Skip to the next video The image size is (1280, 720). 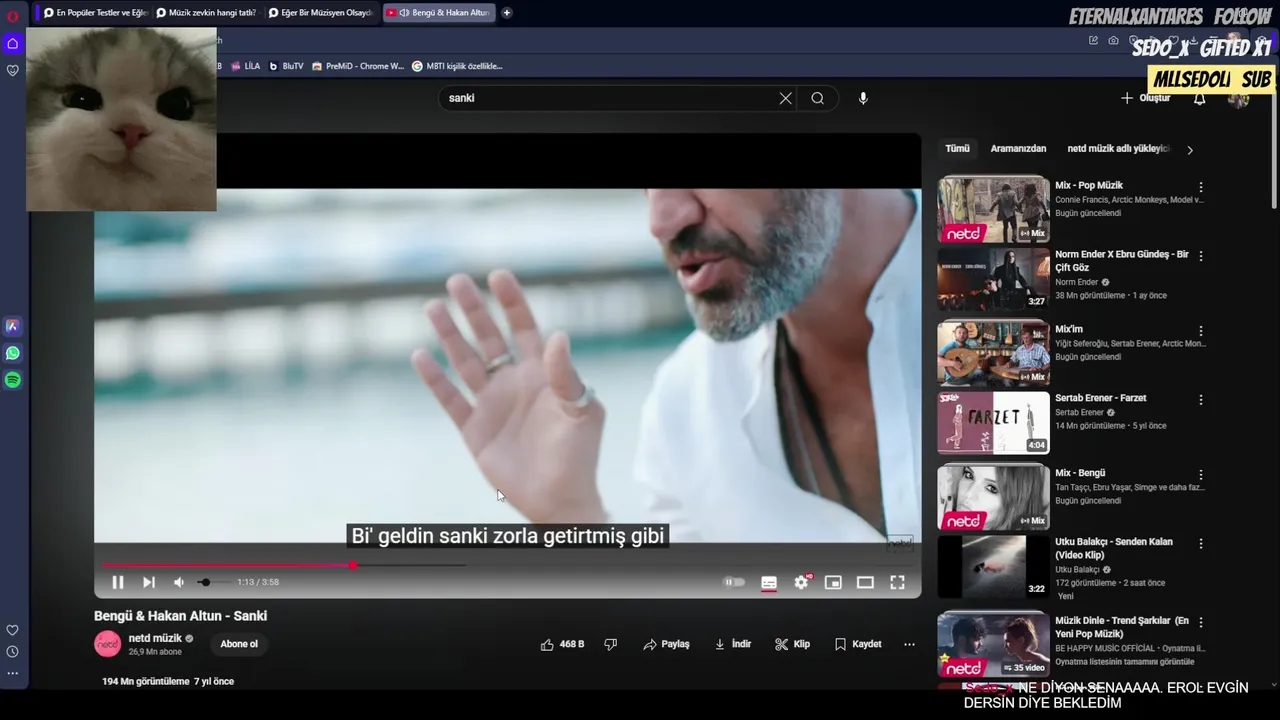pyautogui.click(x=148, y=582)
